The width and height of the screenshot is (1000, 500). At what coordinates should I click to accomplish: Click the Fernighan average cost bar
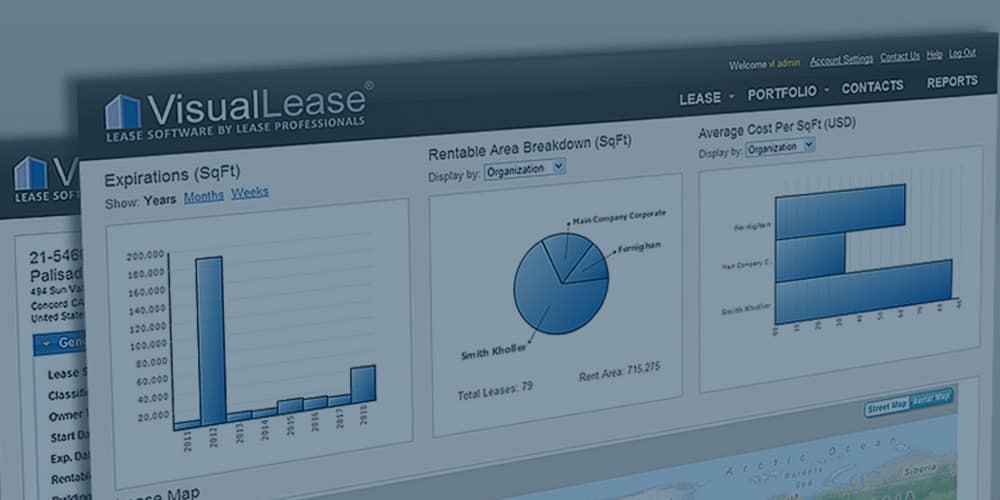pyautogui.click(x=840, y=210)
